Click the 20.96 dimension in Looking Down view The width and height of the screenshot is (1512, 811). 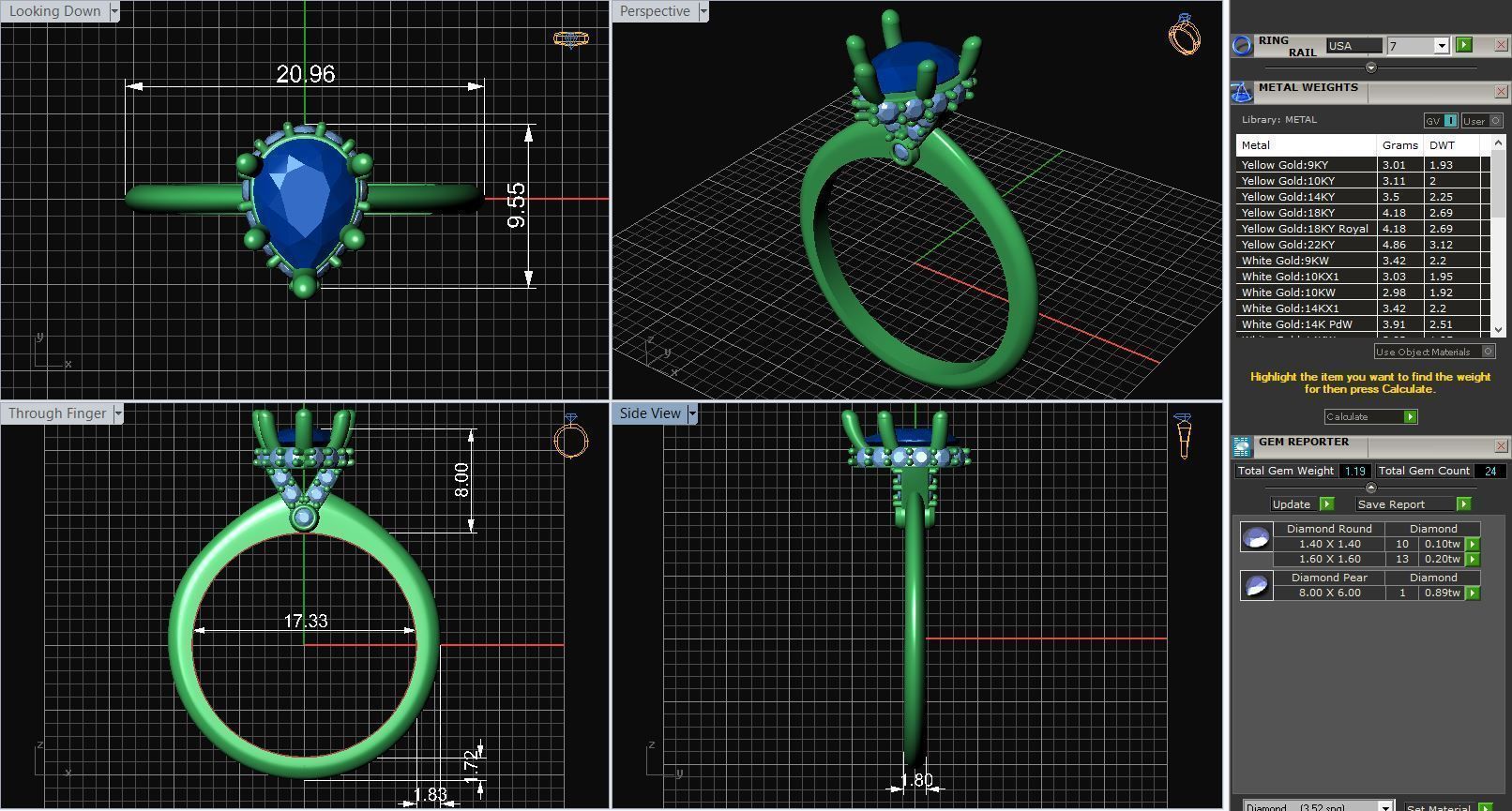305,74
